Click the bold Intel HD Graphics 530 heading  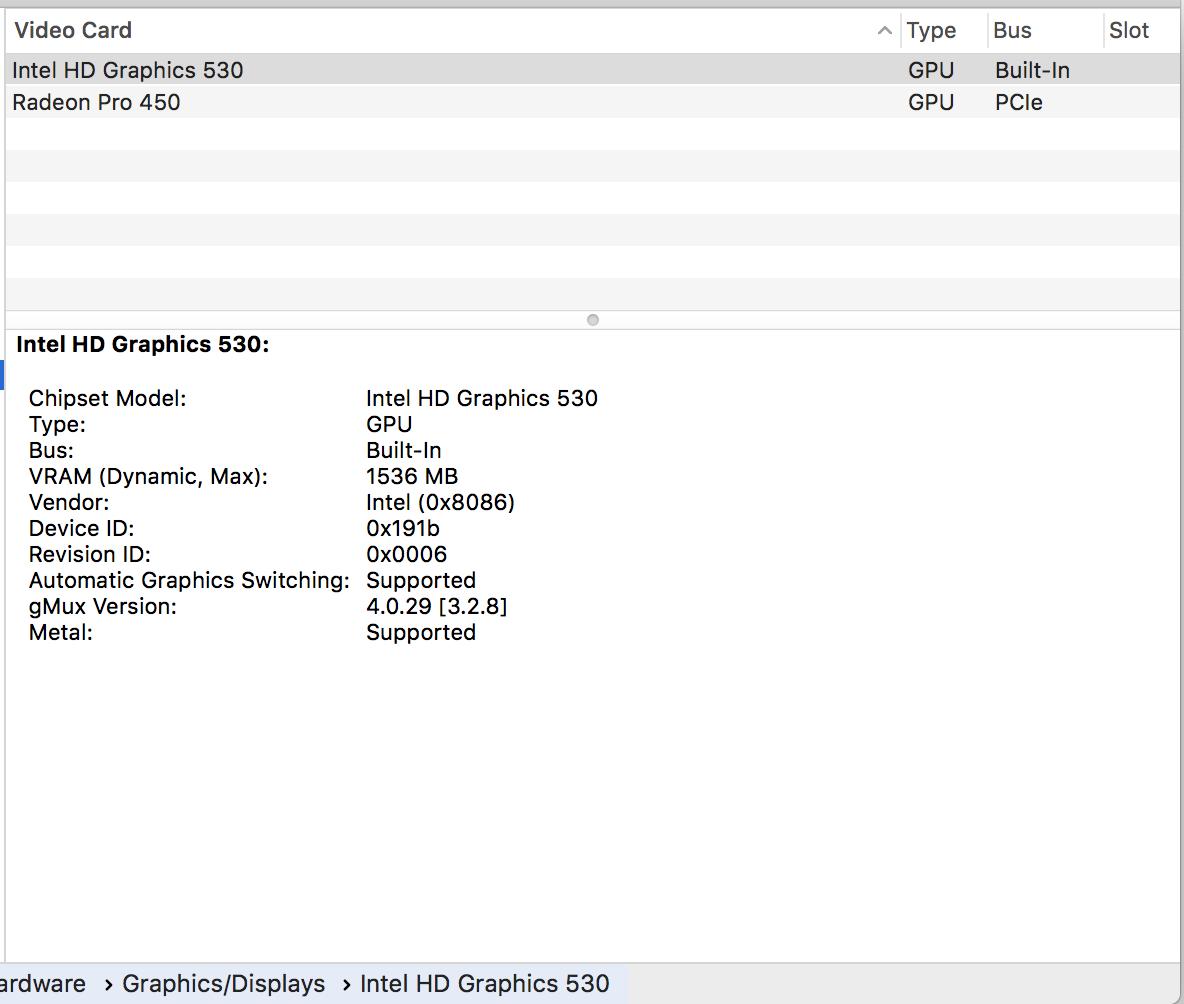143,344
